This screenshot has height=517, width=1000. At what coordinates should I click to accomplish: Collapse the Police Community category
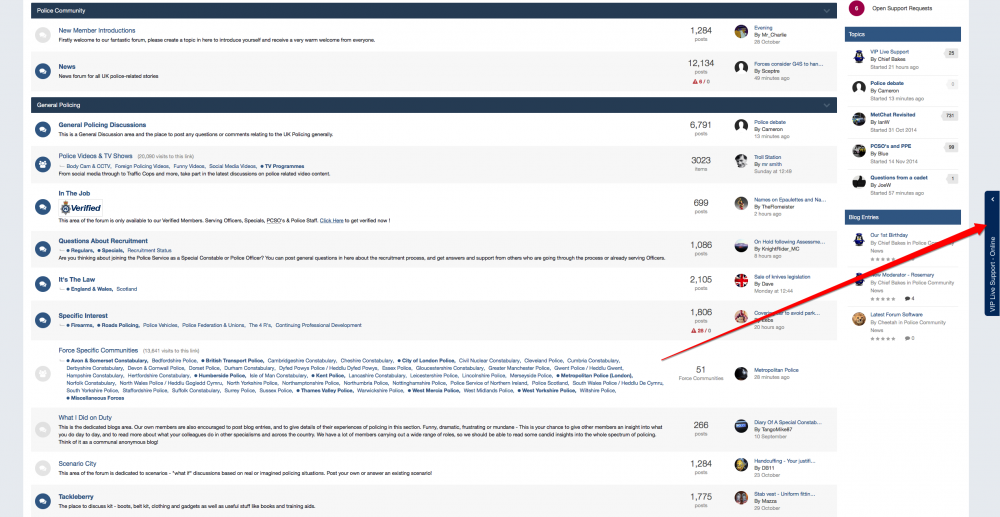pyautogui.click(x=827, y=11)
